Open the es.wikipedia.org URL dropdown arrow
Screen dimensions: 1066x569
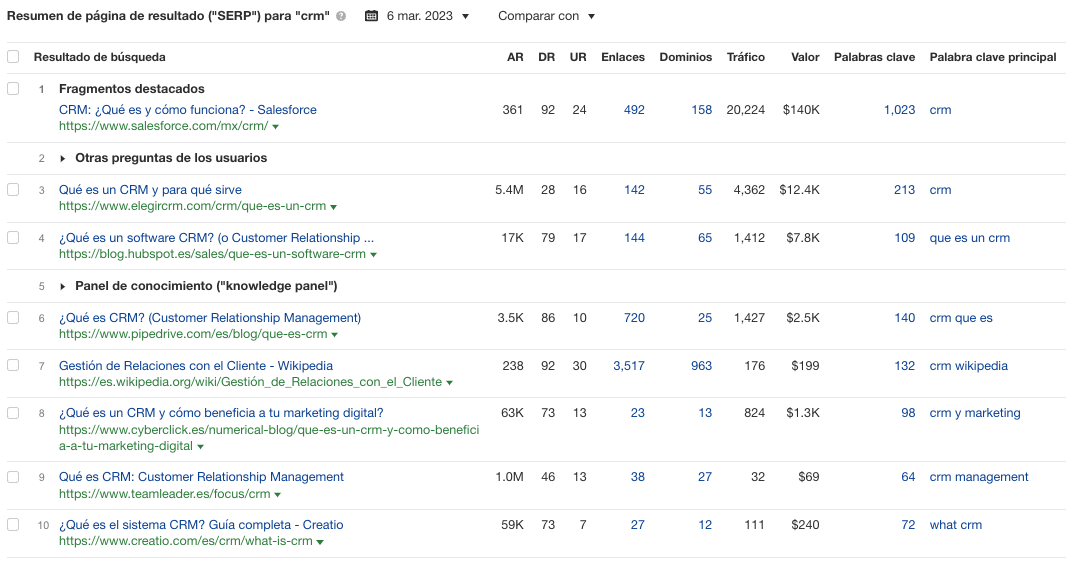coord(449,382)
